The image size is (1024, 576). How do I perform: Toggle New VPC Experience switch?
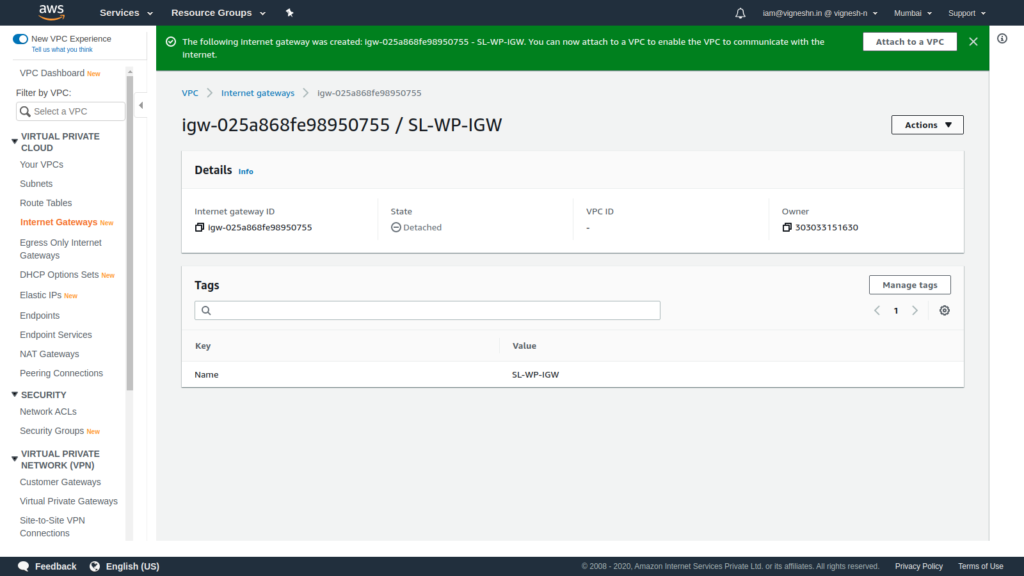pos(20,39)
